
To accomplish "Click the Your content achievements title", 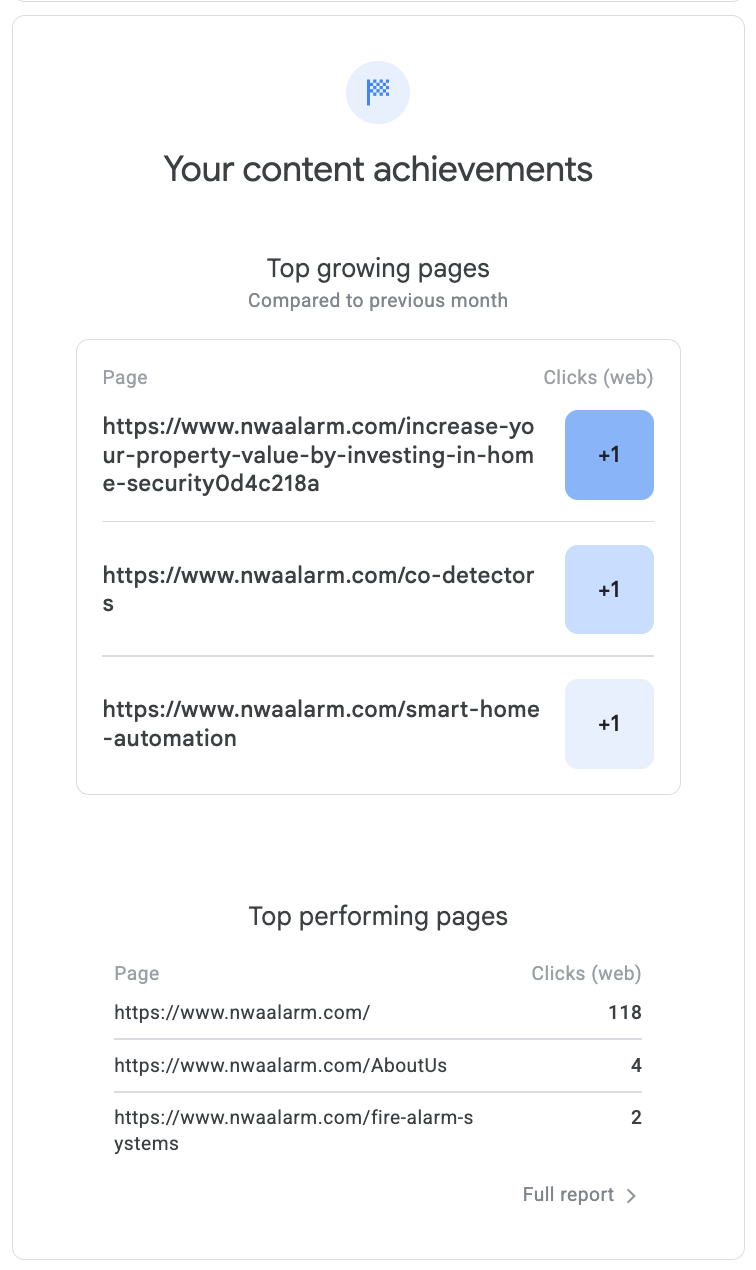I will (378, 169).
